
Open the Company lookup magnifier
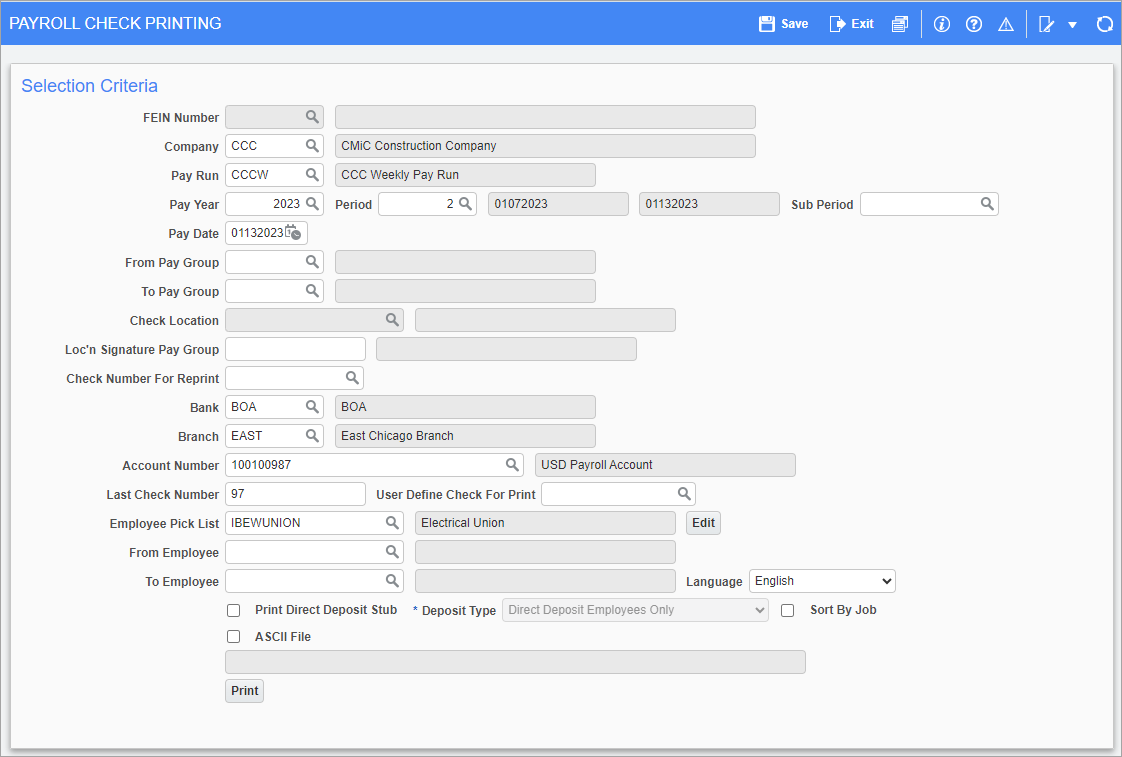312,146
